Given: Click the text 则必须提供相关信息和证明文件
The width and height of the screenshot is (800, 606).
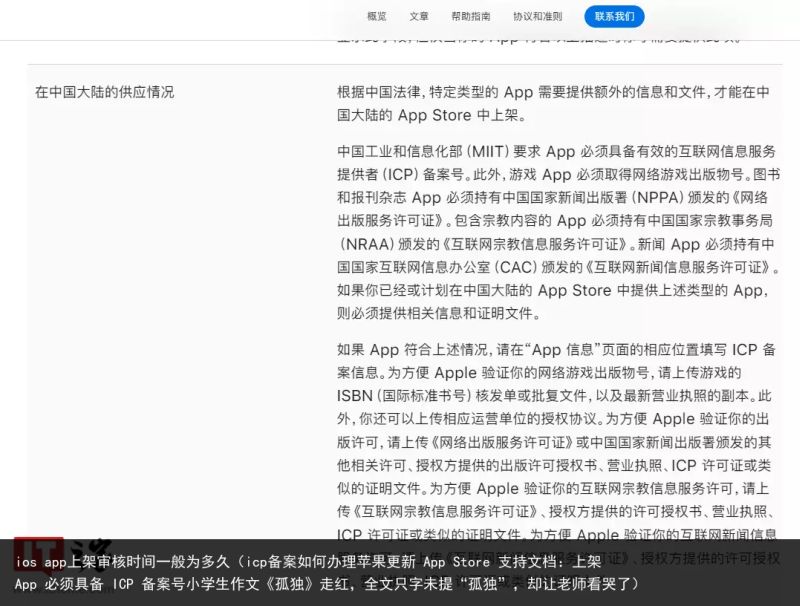Looking at the screenshot, I should pyautogui.click(x=438, y=313).
